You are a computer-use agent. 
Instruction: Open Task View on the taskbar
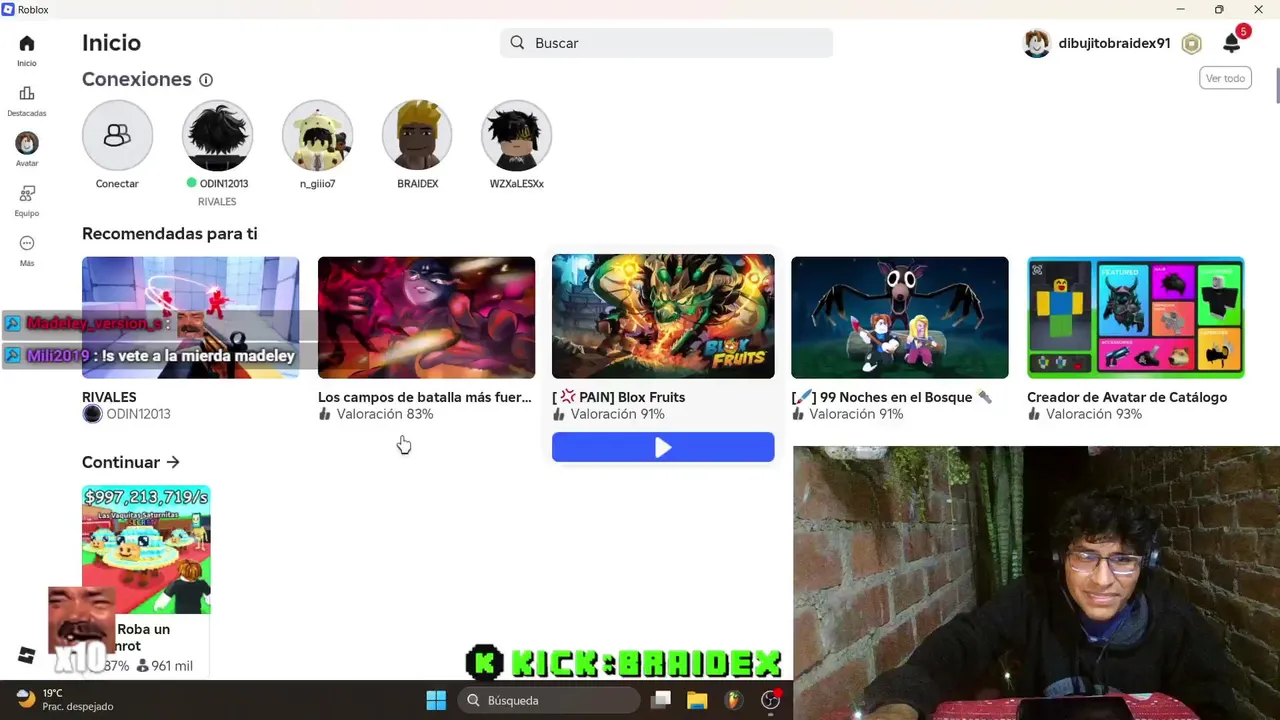click(661, 700)
